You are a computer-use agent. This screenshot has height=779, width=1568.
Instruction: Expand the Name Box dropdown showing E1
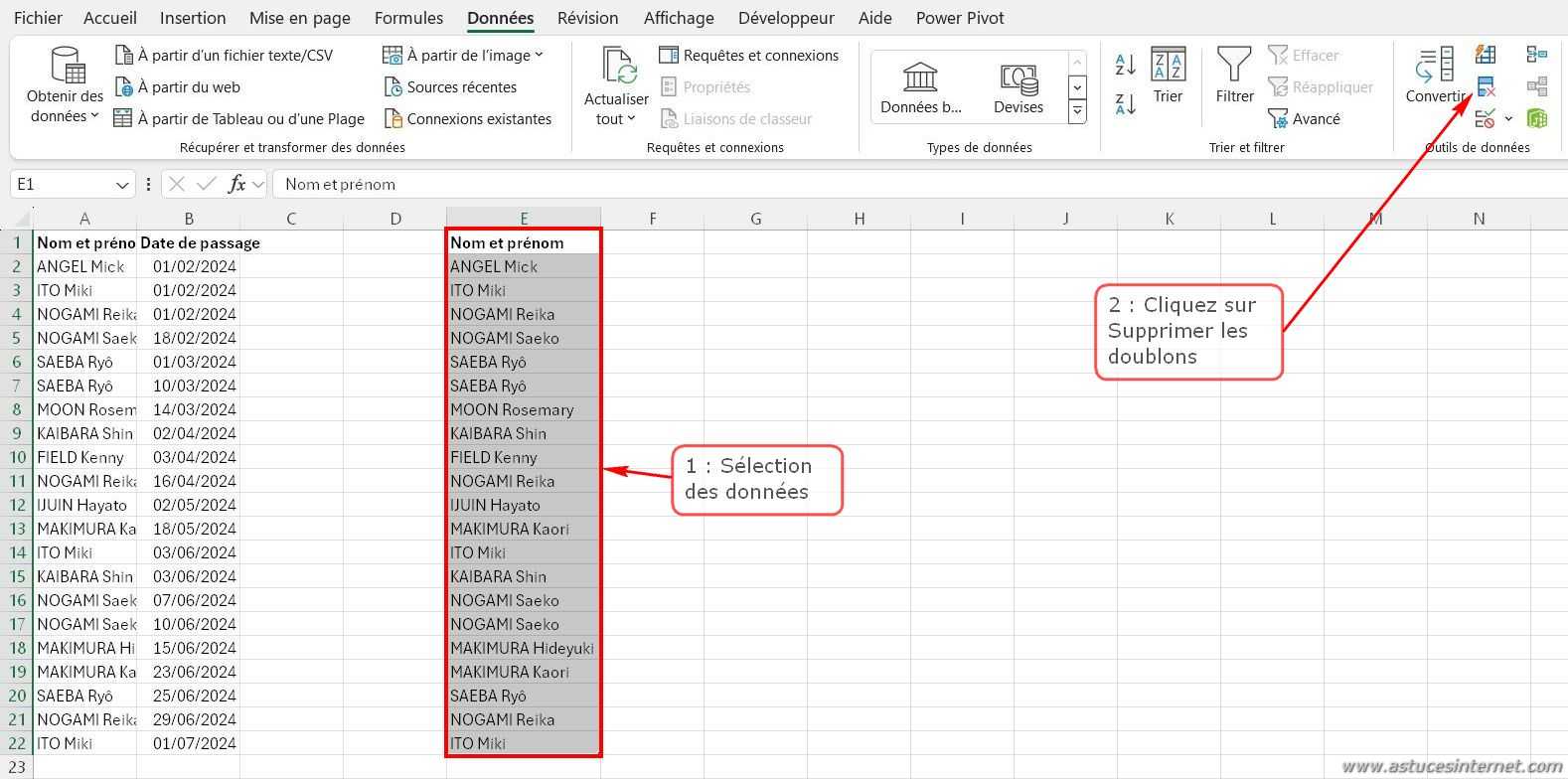122,185
